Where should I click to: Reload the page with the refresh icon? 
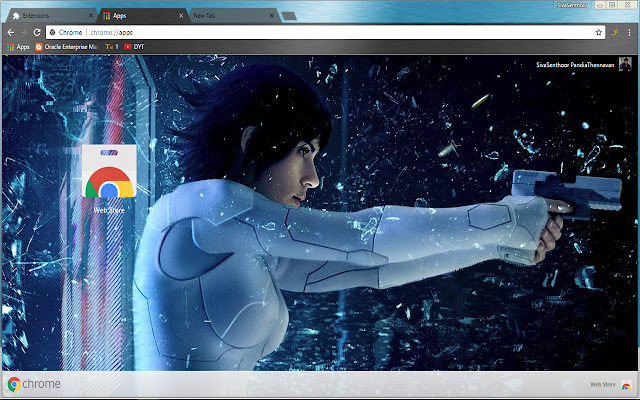click(x=37, y=32)
